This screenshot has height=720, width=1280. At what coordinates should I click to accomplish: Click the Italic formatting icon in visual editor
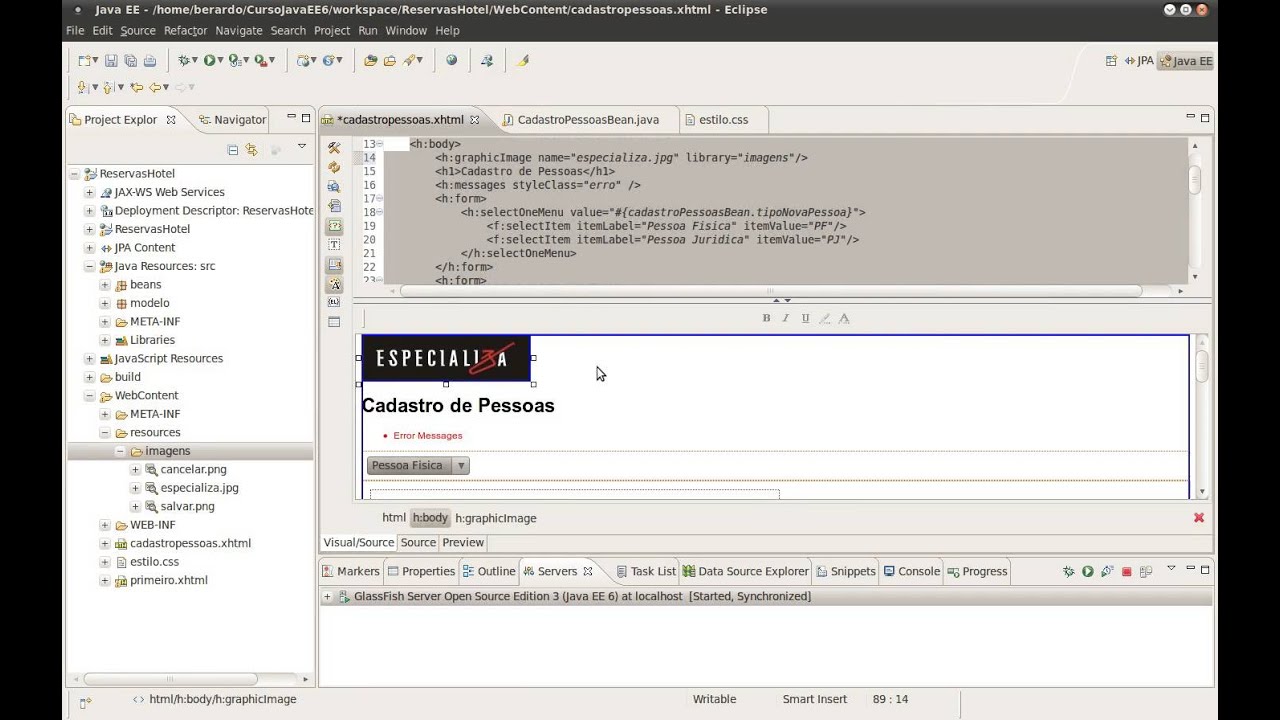(786, 318)
